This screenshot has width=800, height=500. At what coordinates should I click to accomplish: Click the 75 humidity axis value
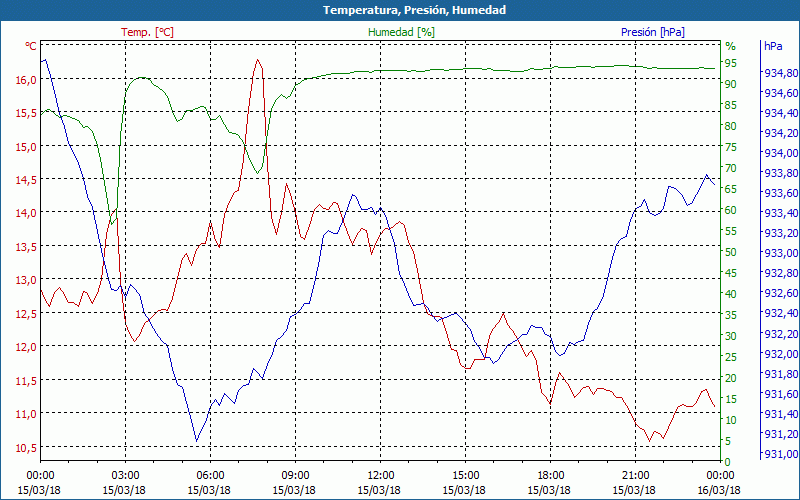(731, 147)
